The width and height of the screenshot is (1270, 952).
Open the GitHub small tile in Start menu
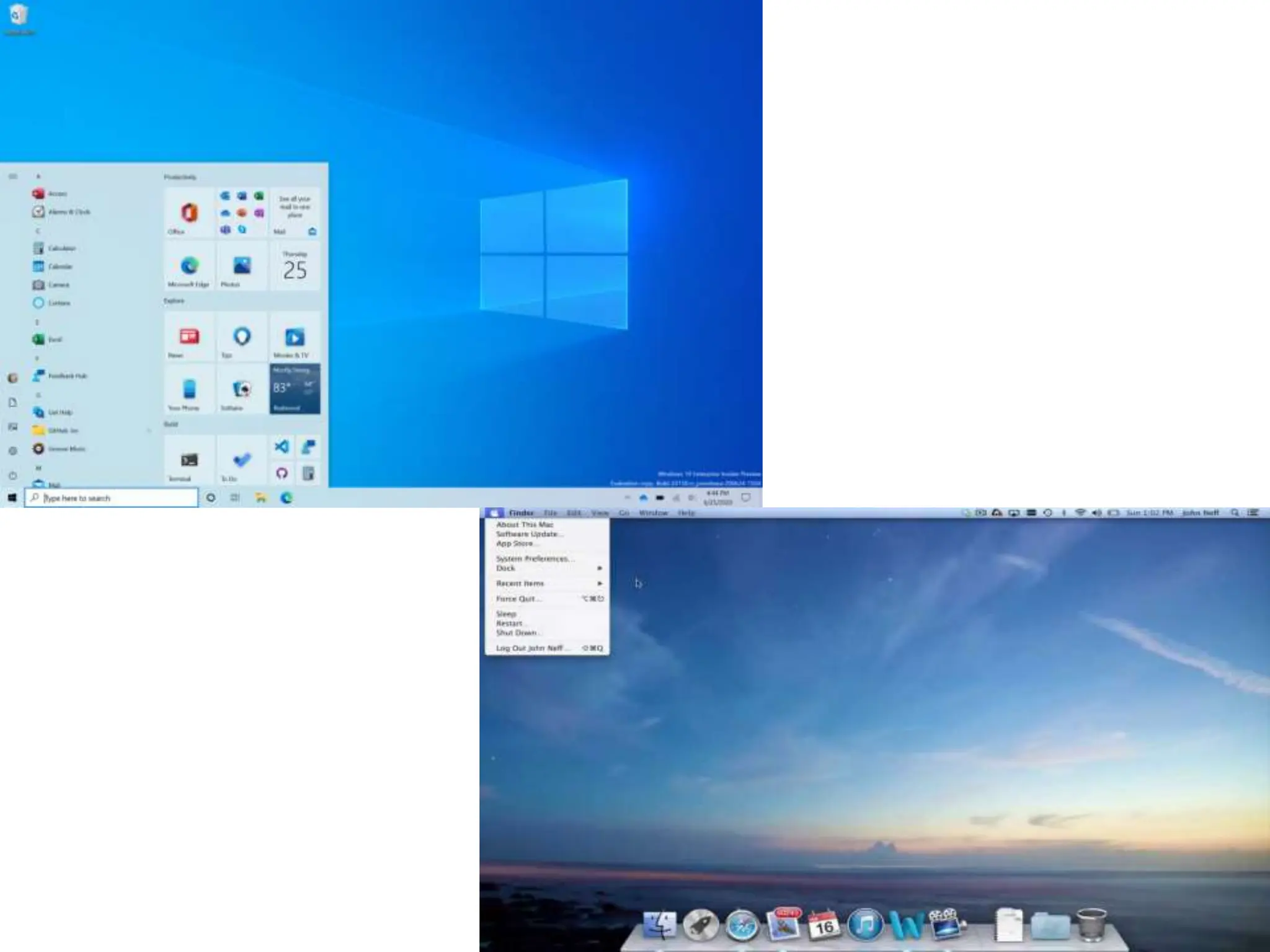coord(282,474)
